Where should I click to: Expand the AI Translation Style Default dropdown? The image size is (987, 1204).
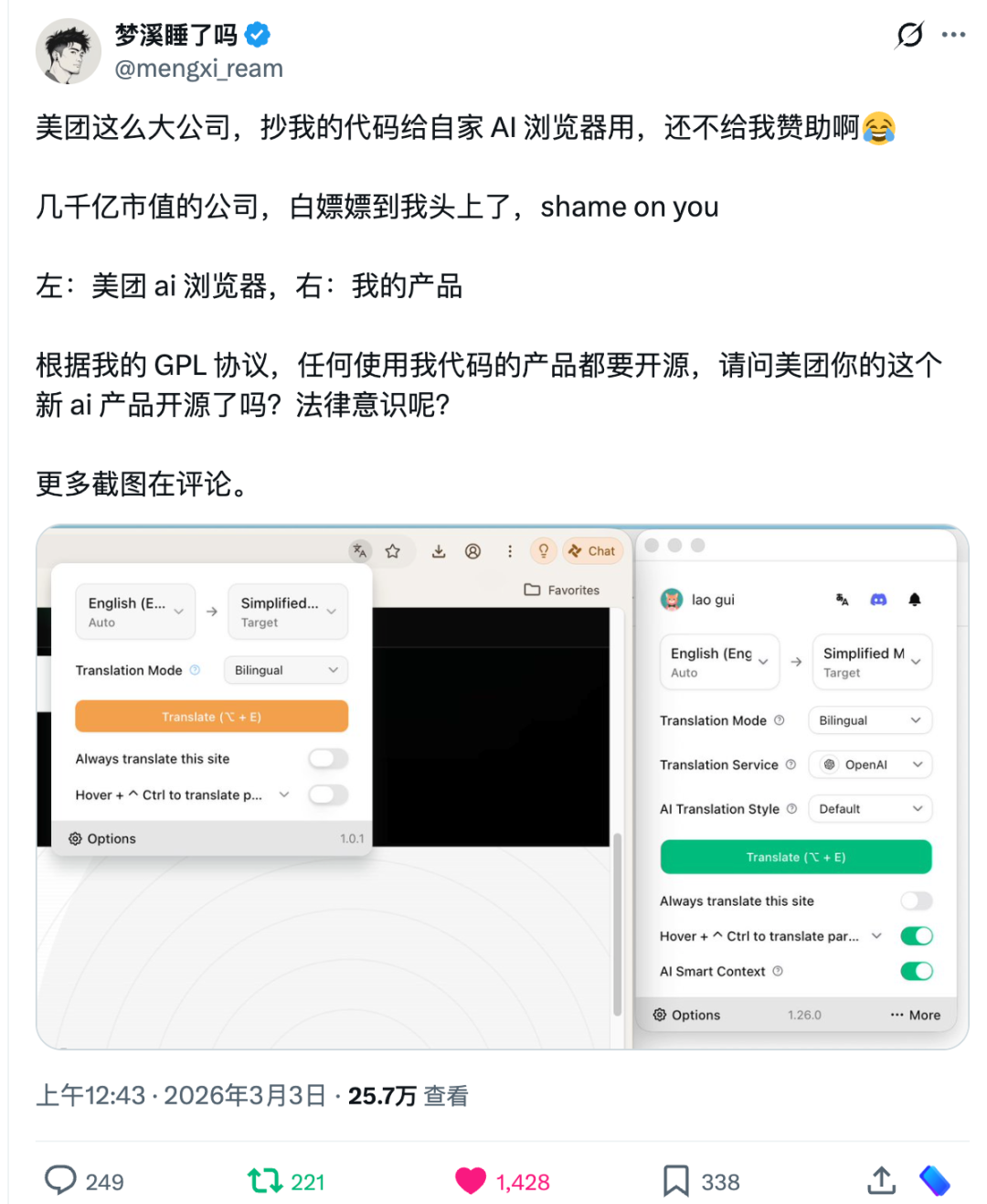(x=870, y=808)
